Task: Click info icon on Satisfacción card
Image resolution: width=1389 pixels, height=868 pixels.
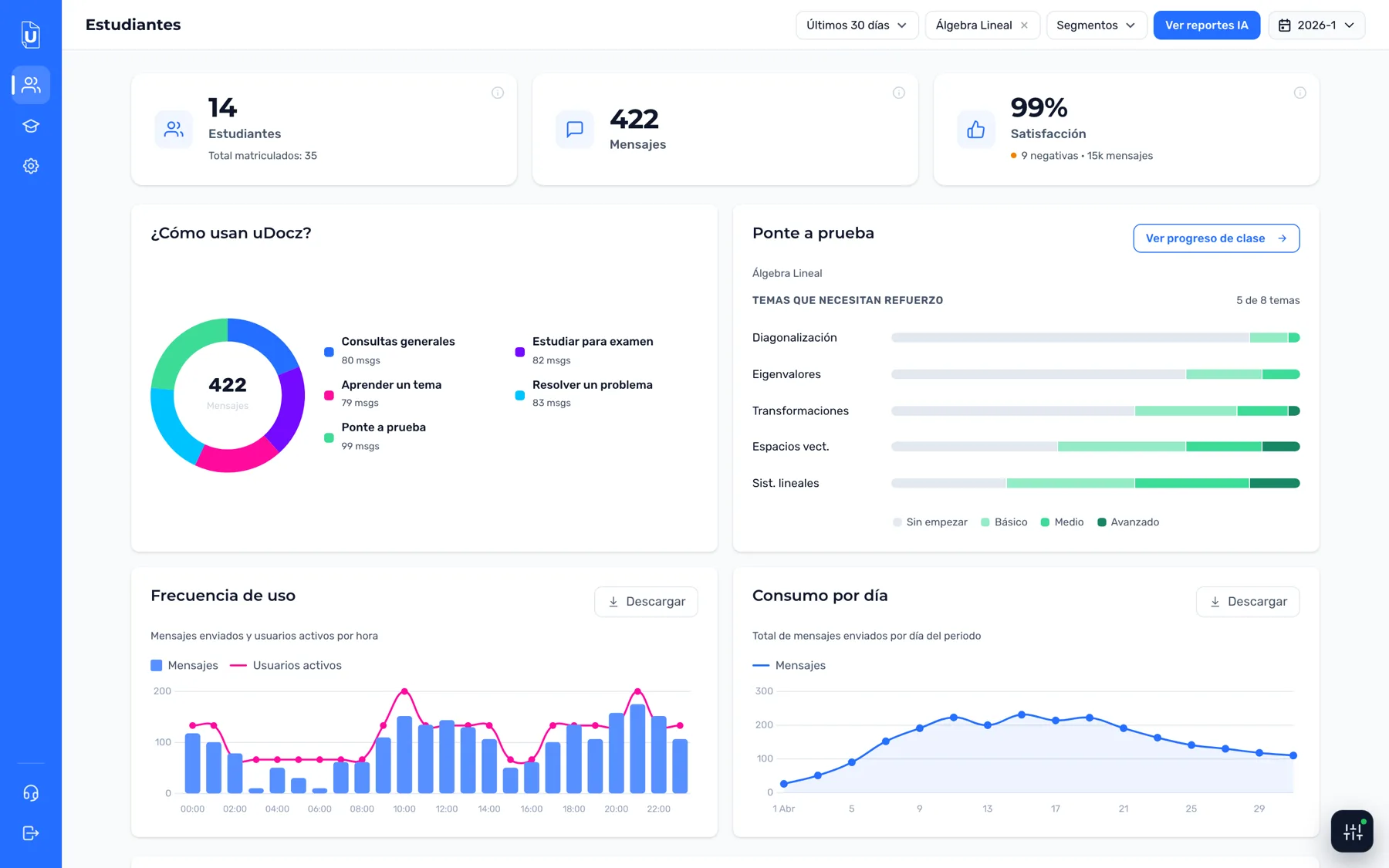Action: pos(1300,93)
